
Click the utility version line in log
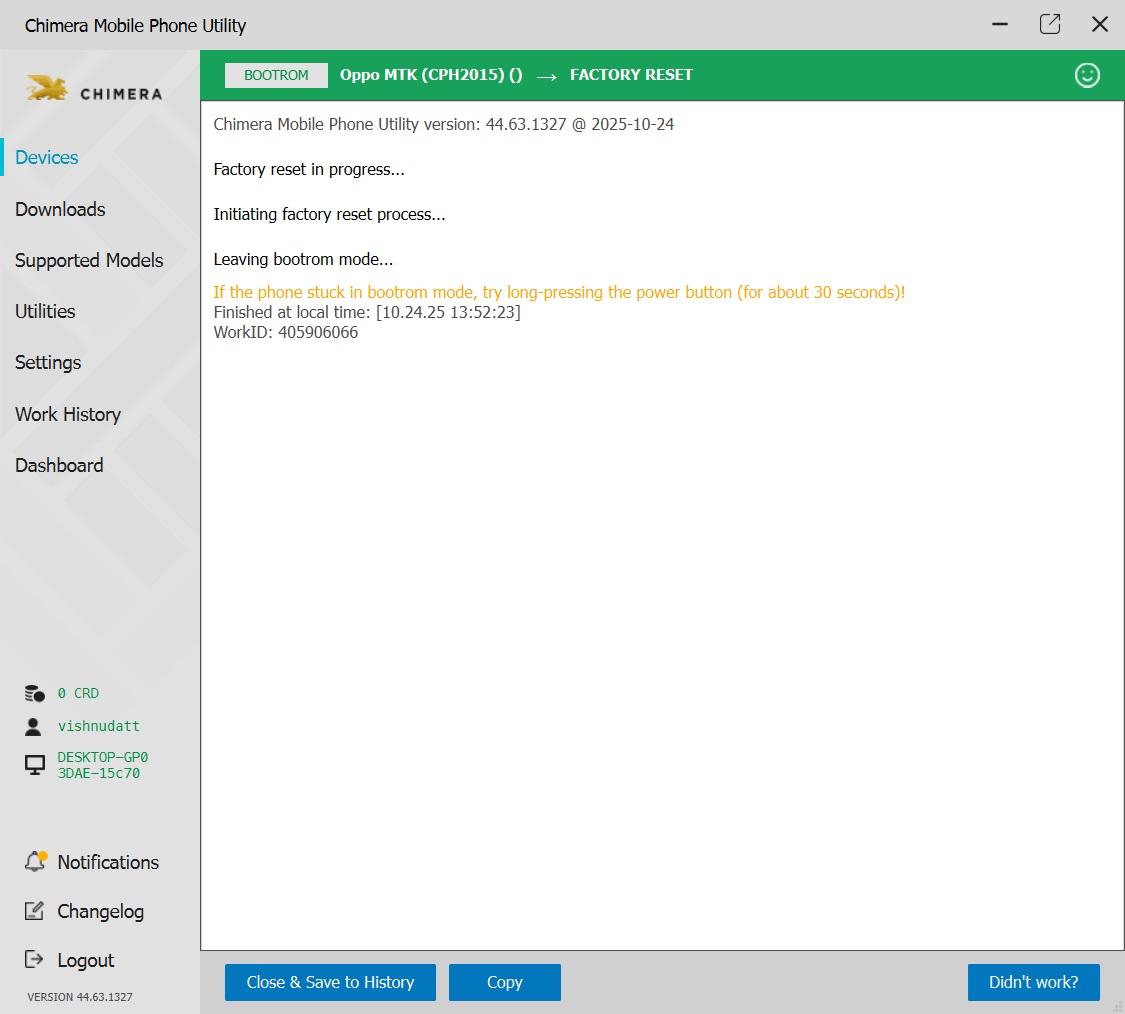[x=443, y=124]
